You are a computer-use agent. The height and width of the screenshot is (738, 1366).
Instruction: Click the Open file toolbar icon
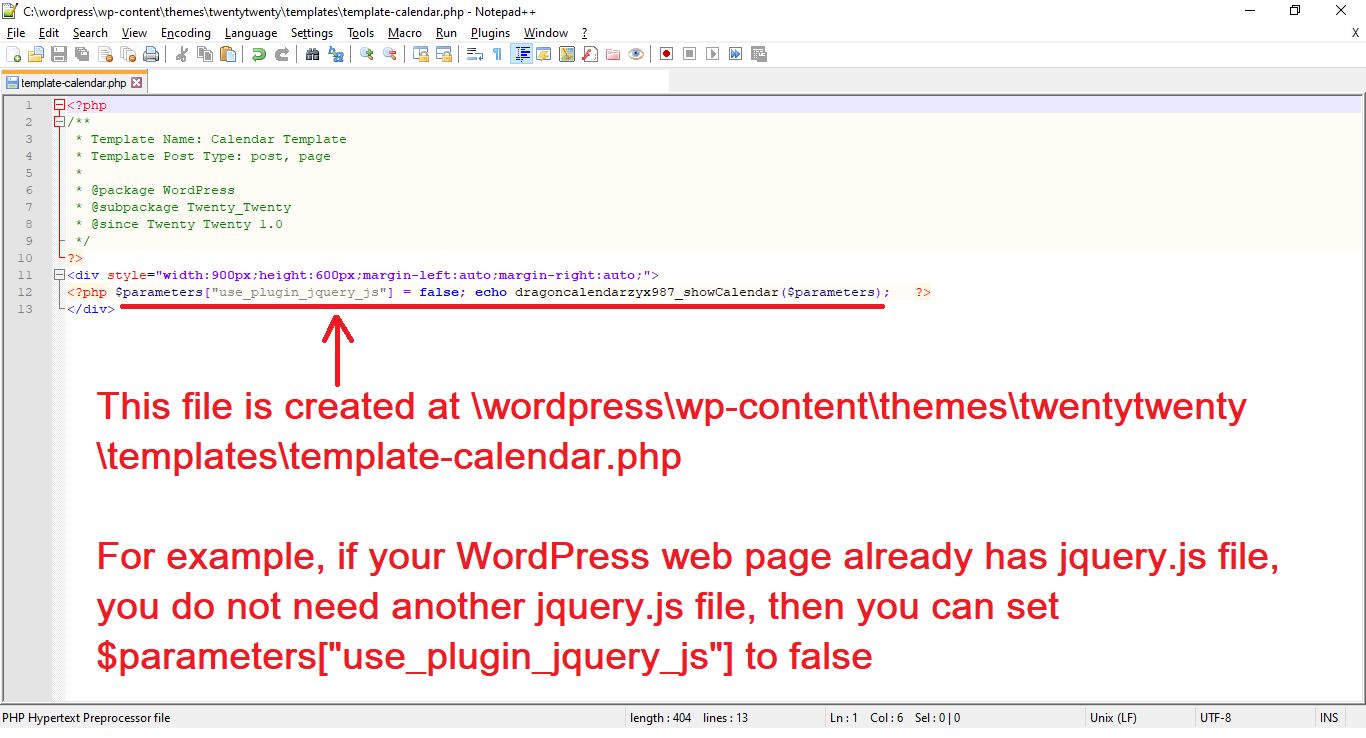pyautogui.click(x=36, y=54)
